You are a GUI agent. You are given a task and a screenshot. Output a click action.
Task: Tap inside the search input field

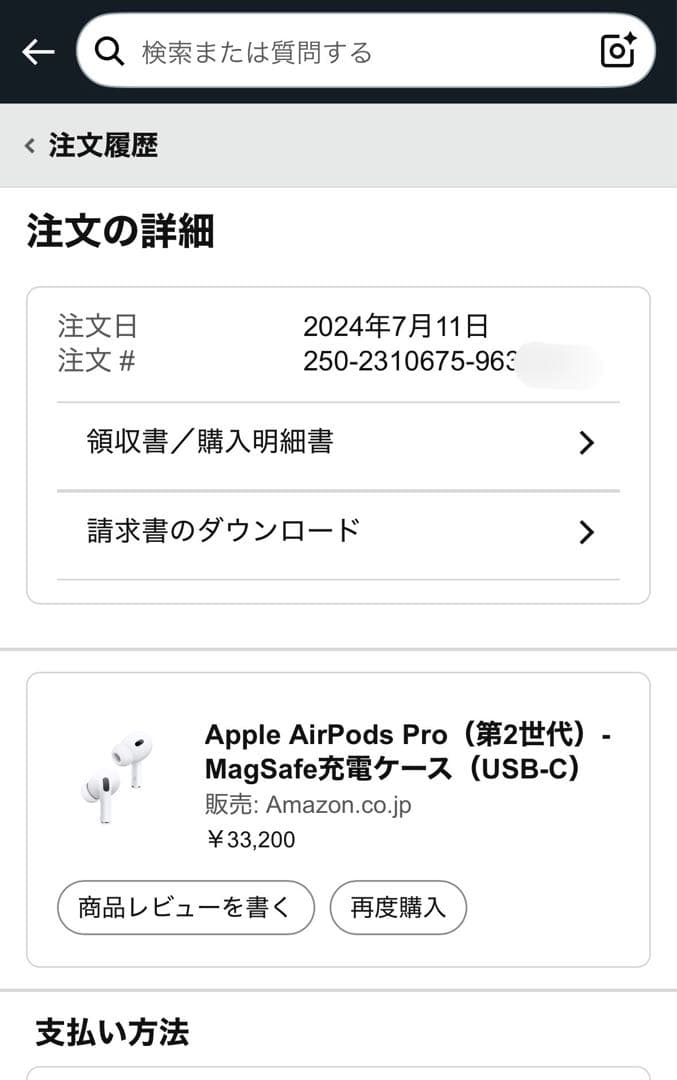[x=300, y=51]
